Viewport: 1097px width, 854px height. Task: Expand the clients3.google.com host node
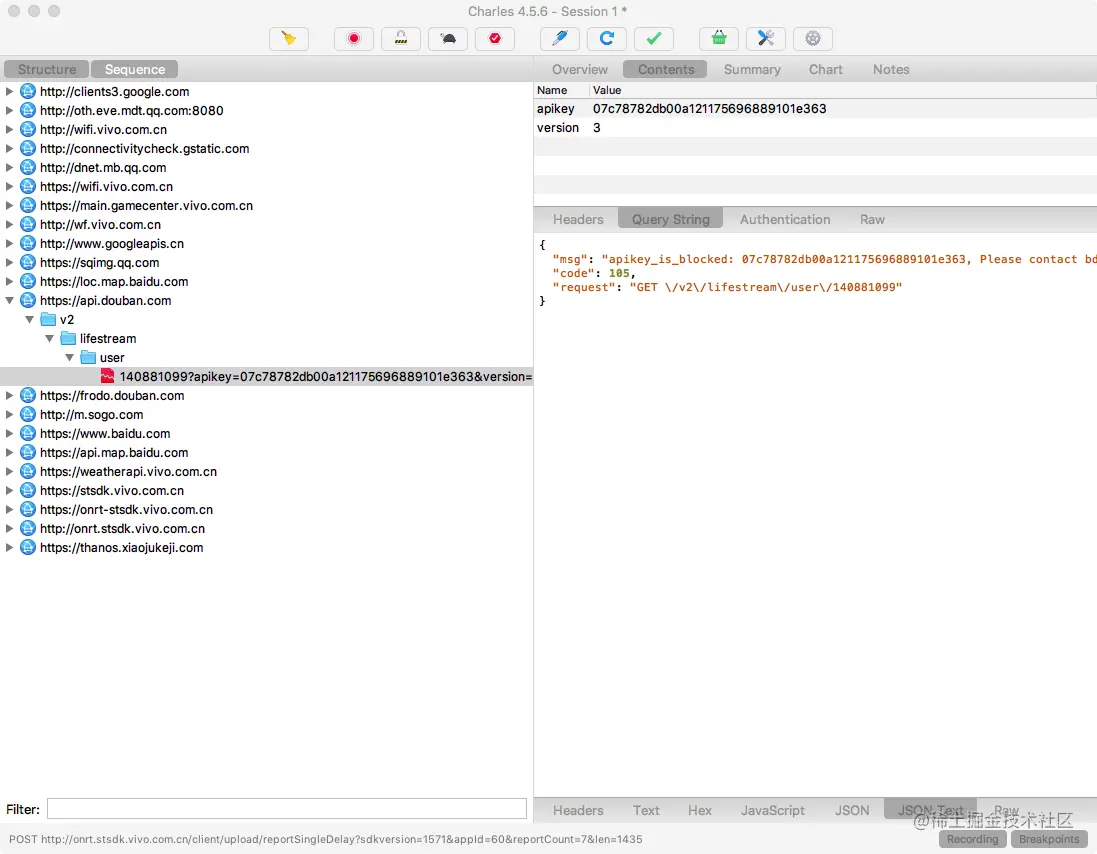pyautogui.click(x=9, y=91)
